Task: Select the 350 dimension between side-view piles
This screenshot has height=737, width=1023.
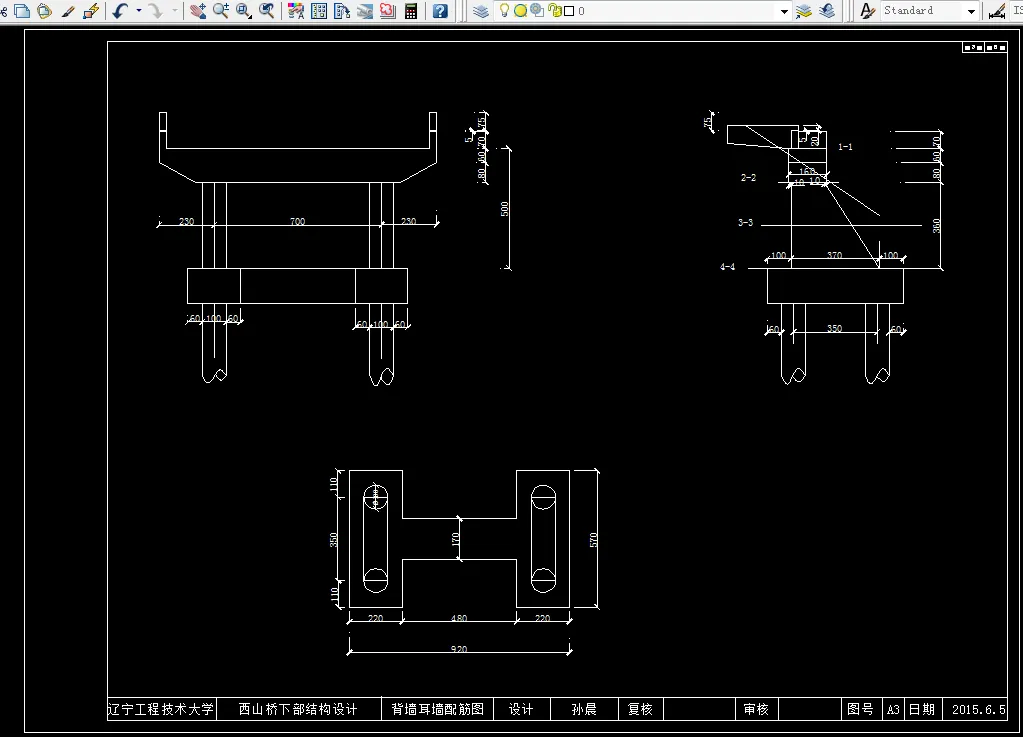Action: 834,328
